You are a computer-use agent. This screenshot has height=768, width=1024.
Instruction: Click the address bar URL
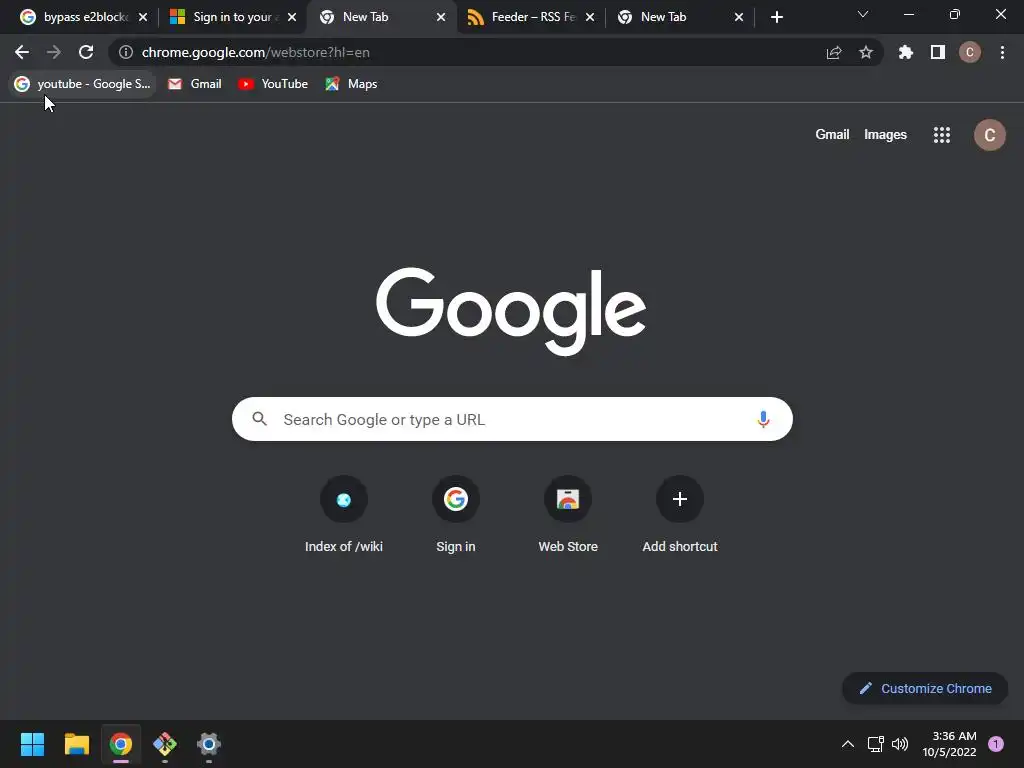[255, 52]
